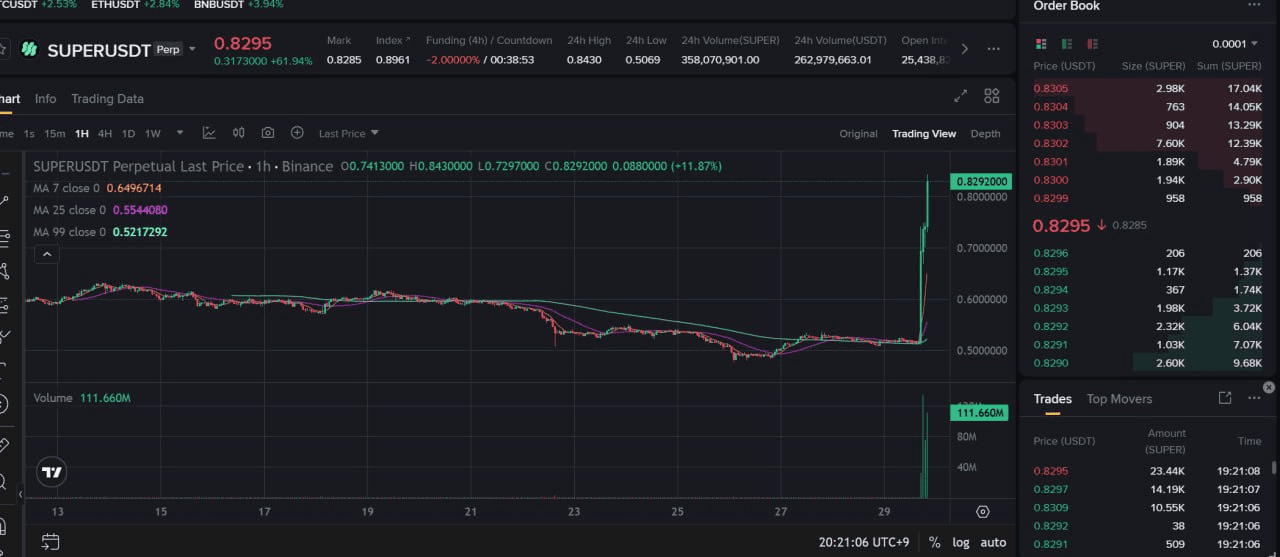The height and width of the screenshot is (557, 1280).
Task: Switch to the Trading Data tab
Action: click(x=107, y=99)
